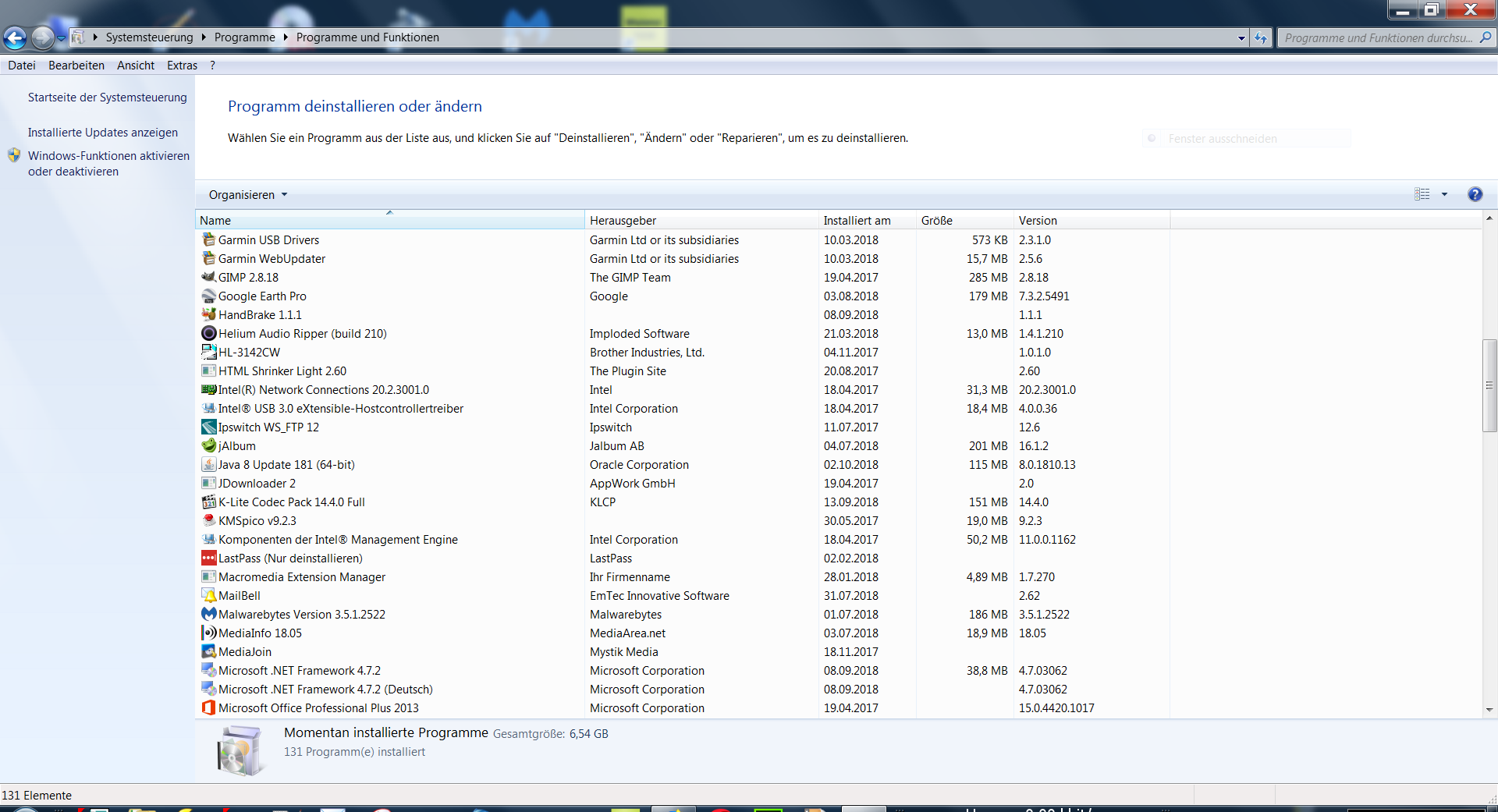The height and width of the screenshot is (812, 1498).
Task: Click the Fenster ausschneiden field
Action: pos(1246,138)
